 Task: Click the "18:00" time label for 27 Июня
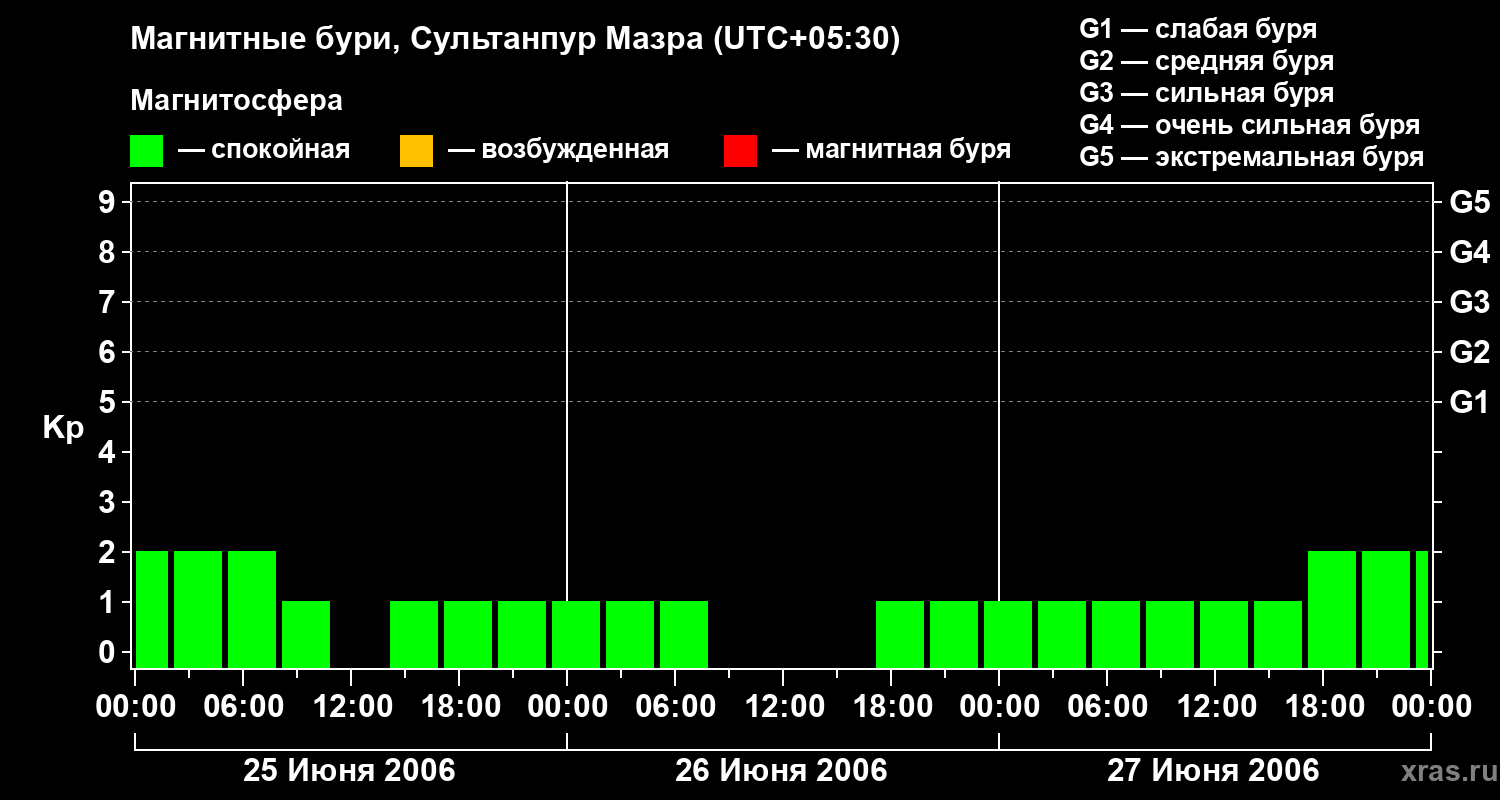[1323, 706]
